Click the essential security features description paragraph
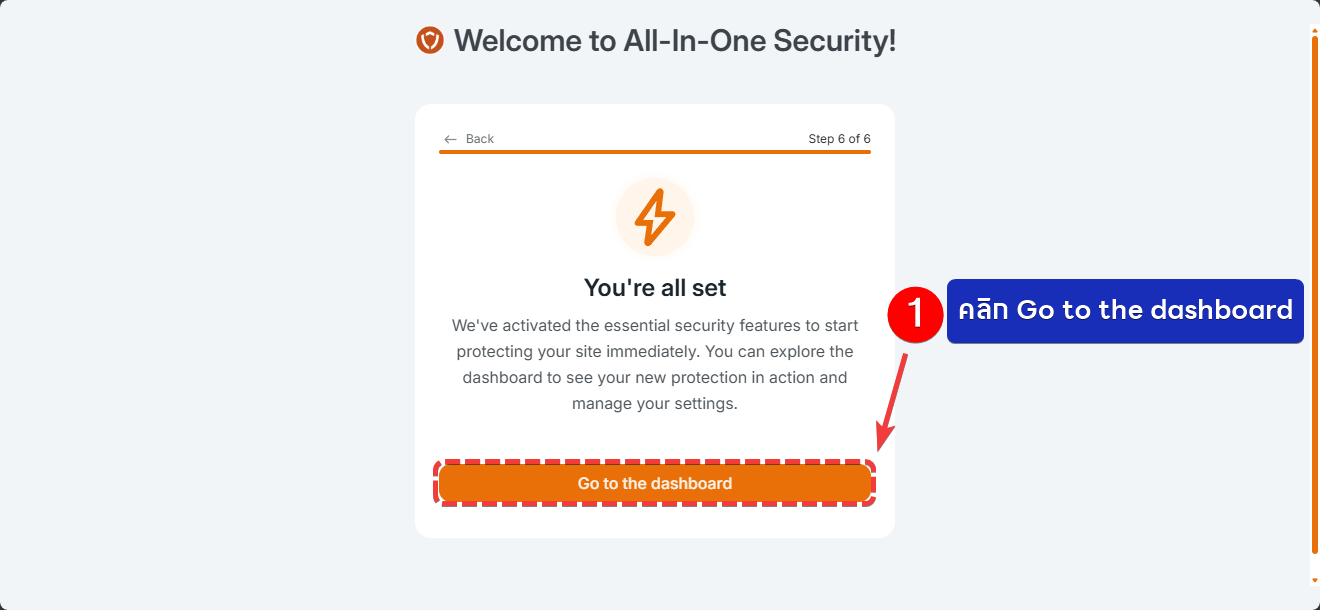The width and height of the screenshot is (1320, 610). click(x=655, y=365)
